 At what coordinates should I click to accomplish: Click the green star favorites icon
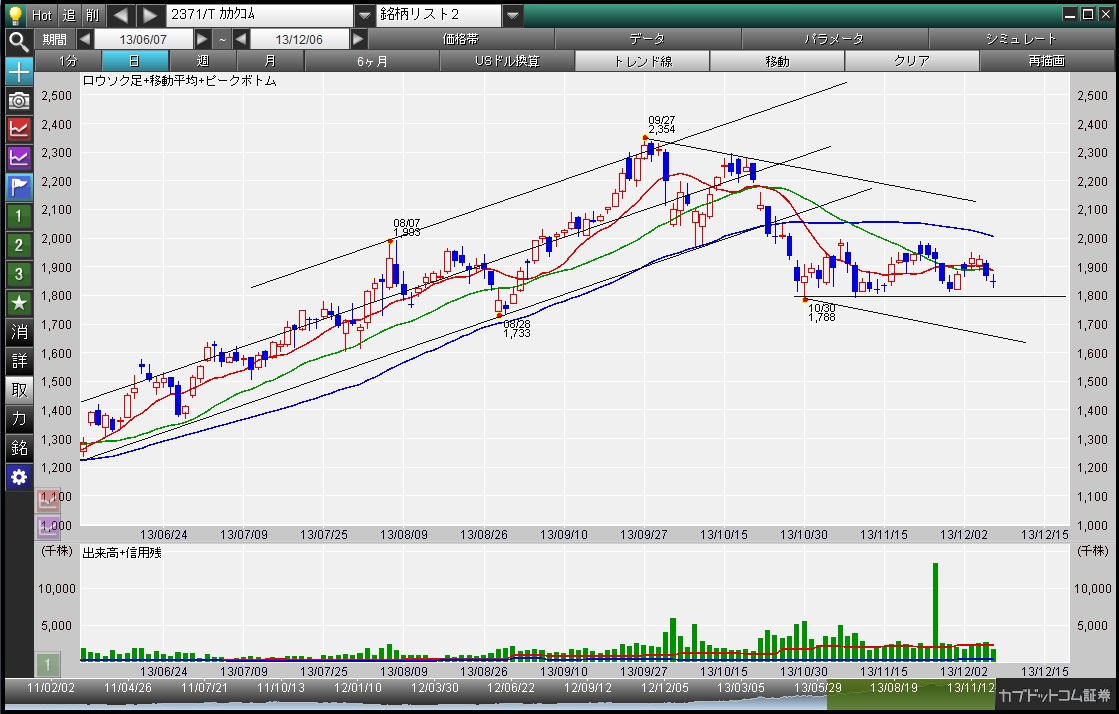pyautogui.click(x=18, y=302)
